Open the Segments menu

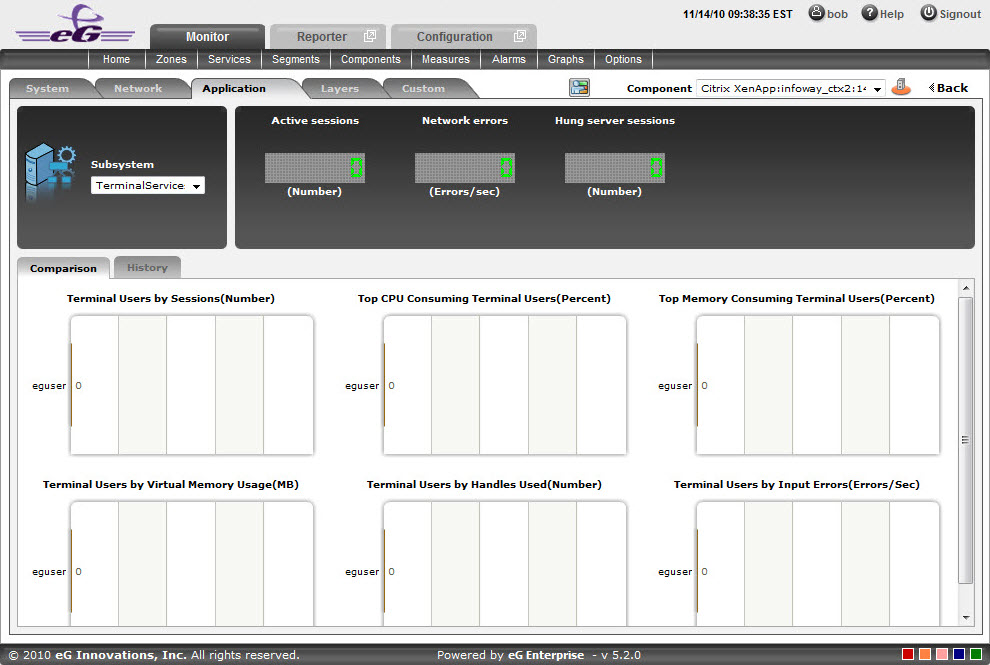pos(295,59)
